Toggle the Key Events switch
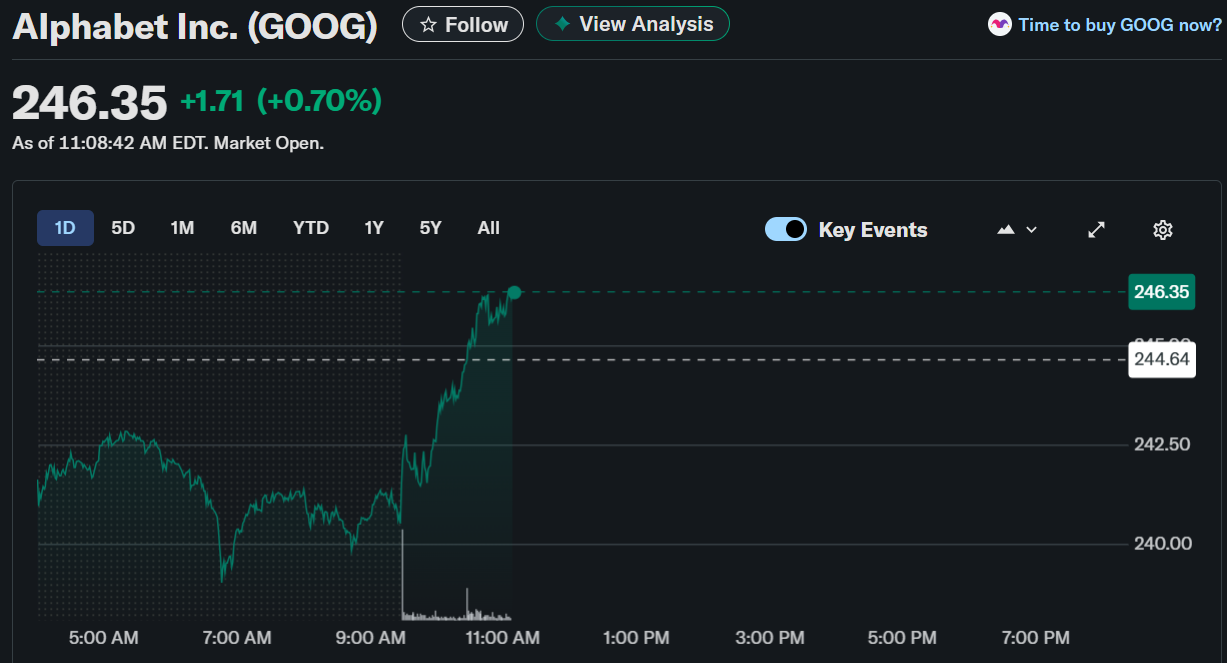Image resolution: width=1227 pixels, height=663 pixels. point(786,230)
